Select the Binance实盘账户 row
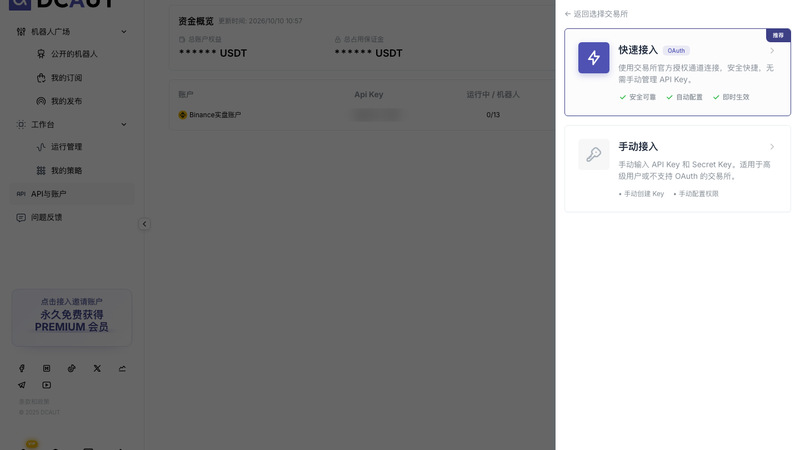The width and height of the screenshot is (800, 450). click(362, 115)
